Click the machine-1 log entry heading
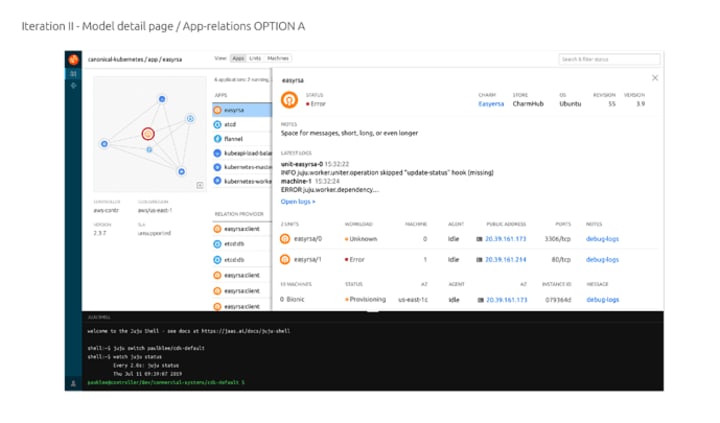Viewport: 720px width, 423px height. click(296, 181)
